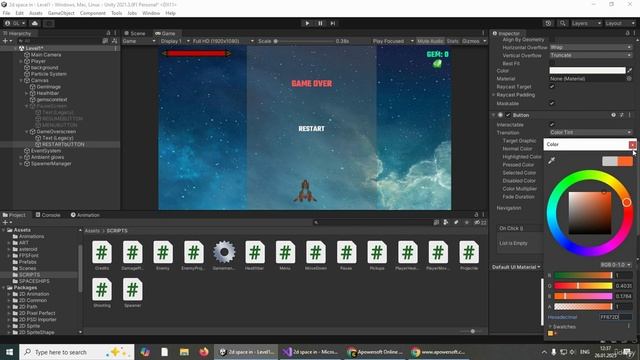640x360 pixels.
Task: Open the Horizontal Overflow Wrap dropdown
Action: point(591,47)
